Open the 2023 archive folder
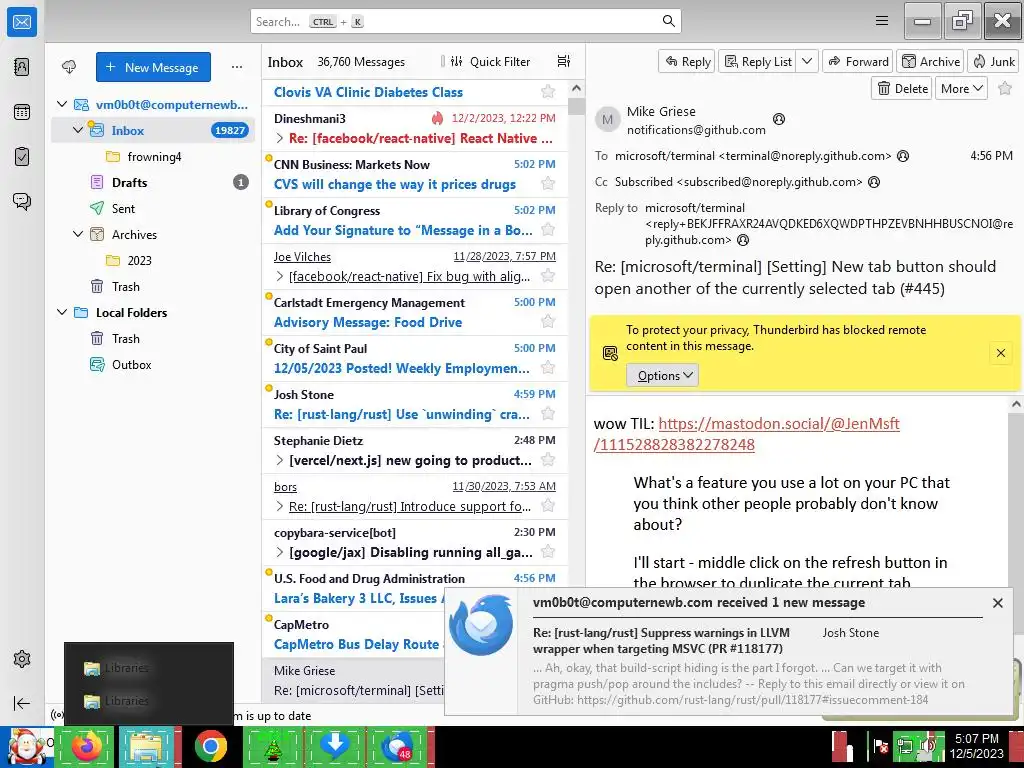The image size is (1024, 768). click(153, 260)
